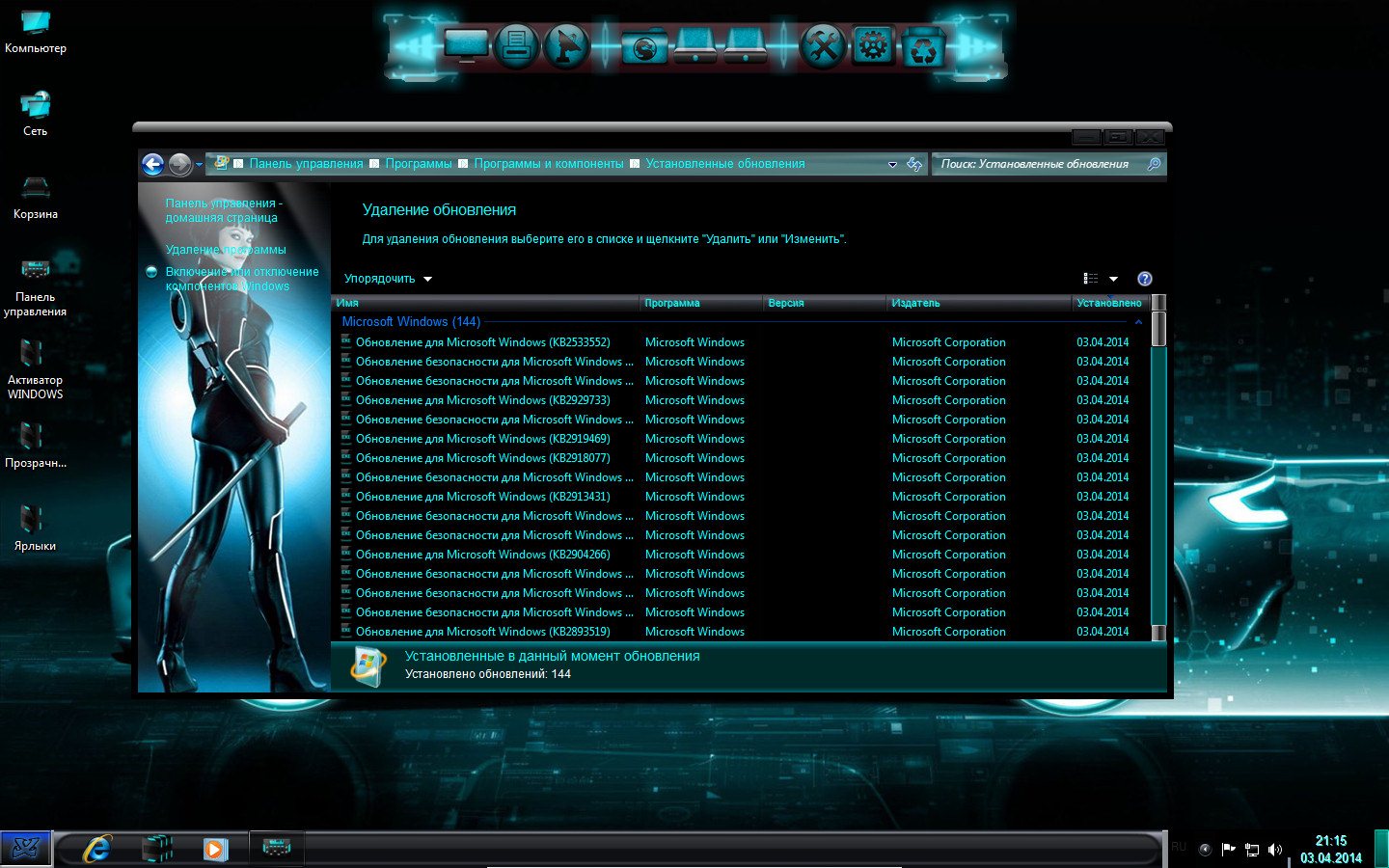The image size is (1389, 868).
Task: Open Панель управления - домашняя страница link
Action: pyautogui.click(x=224, y=210)
